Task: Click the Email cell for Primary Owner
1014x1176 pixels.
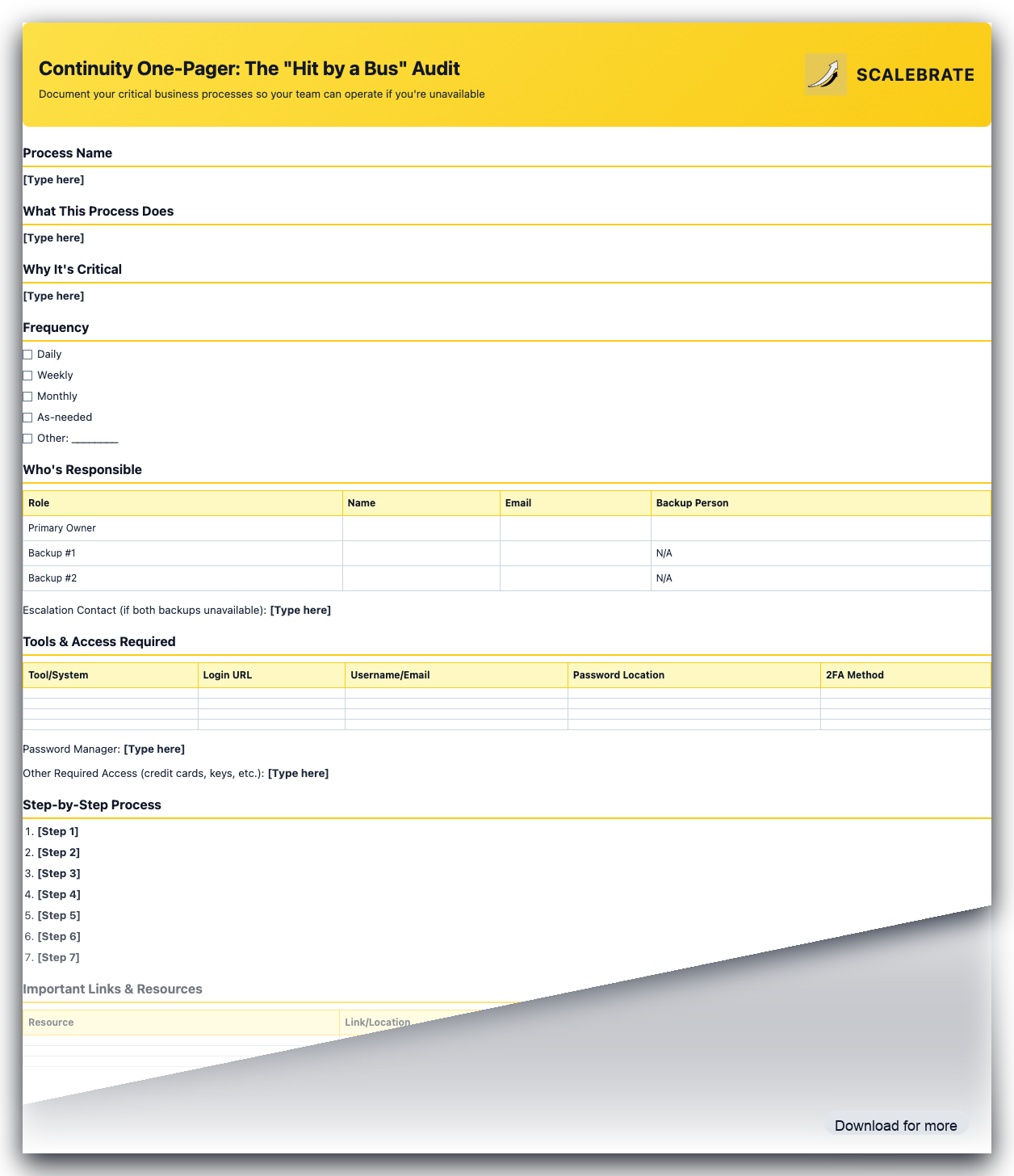Action: [x=576, y=528]
